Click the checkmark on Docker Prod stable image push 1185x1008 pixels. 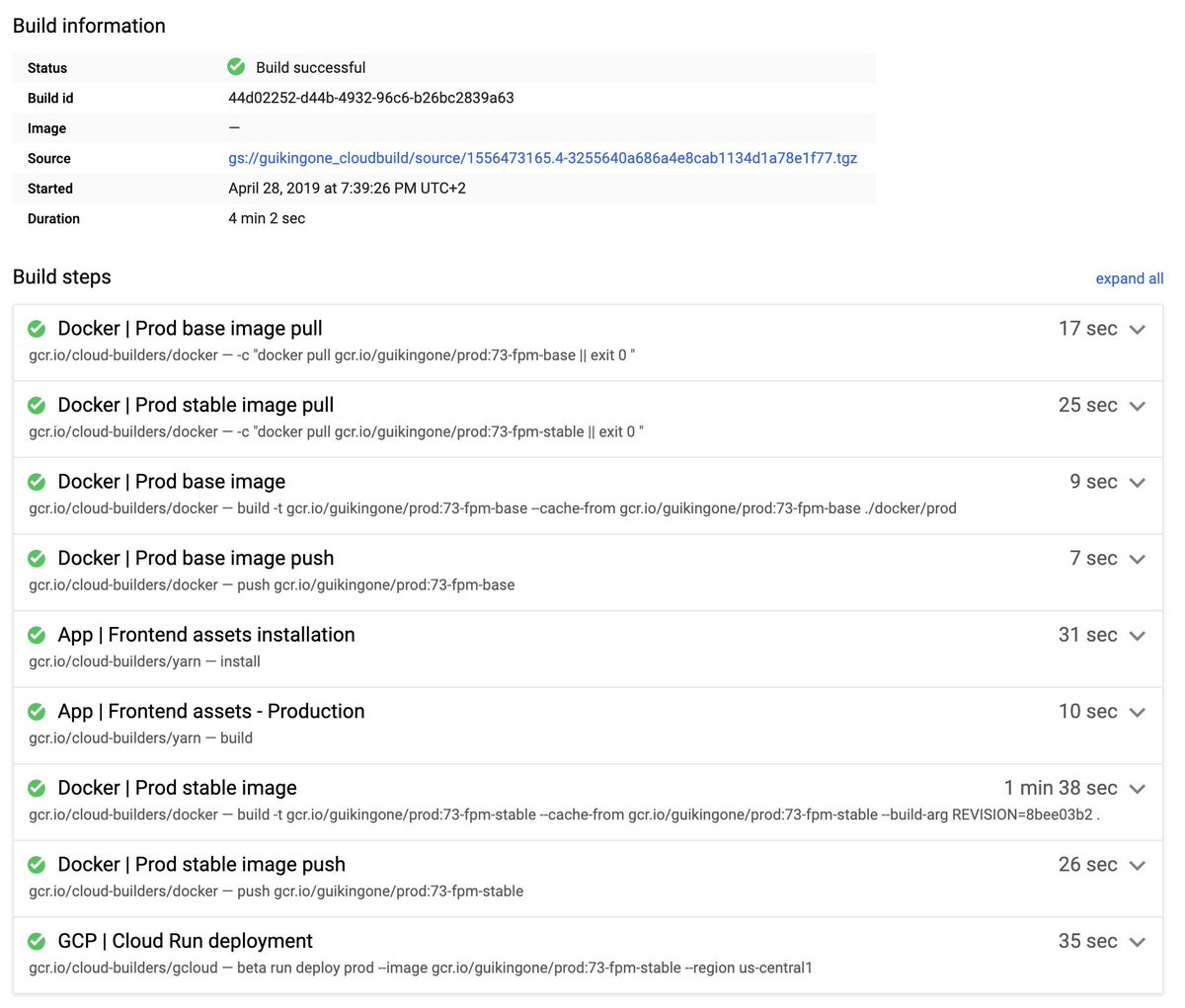tap(37, 865)
